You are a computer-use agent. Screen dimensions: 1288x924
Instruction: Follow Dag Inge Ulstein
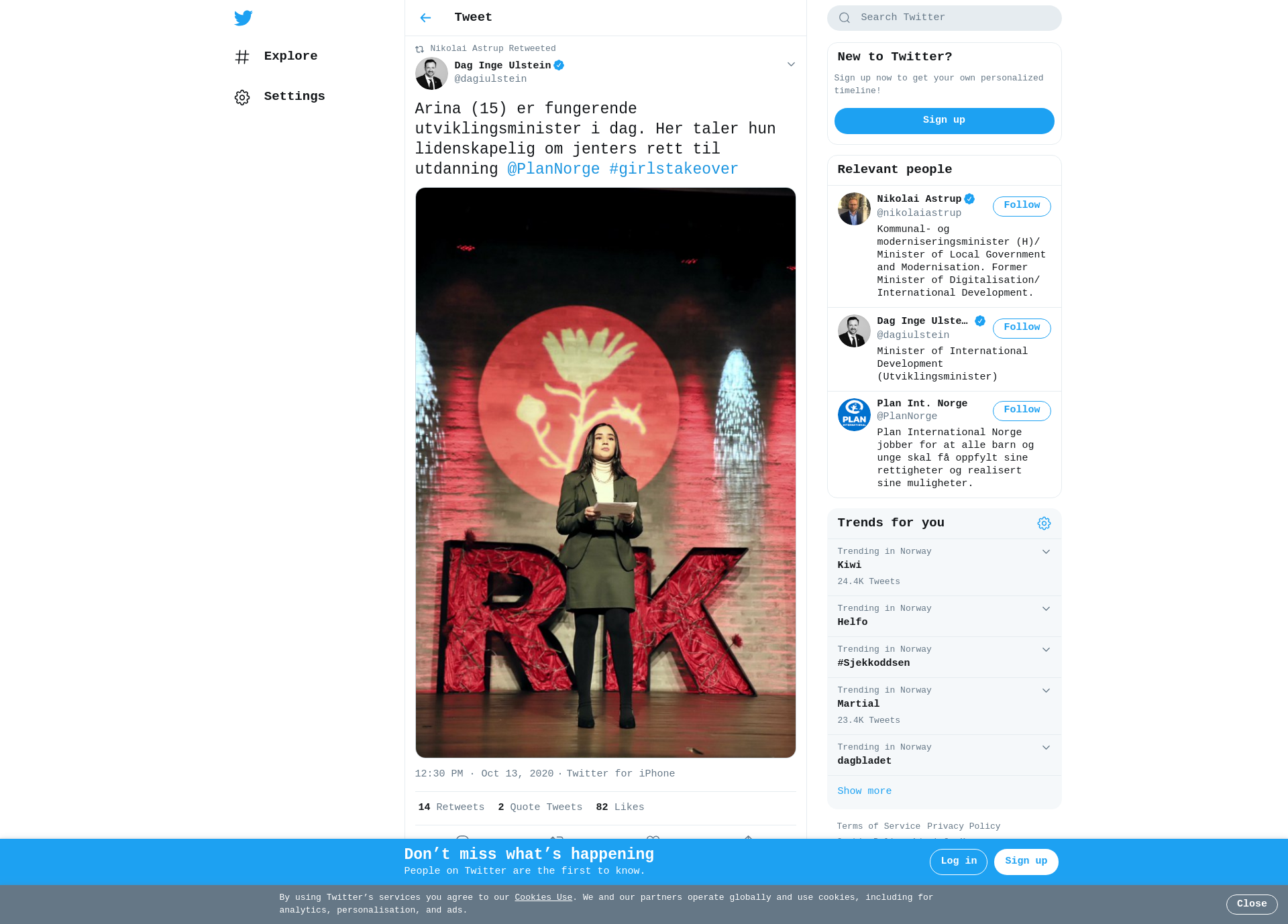point(1021,328)
